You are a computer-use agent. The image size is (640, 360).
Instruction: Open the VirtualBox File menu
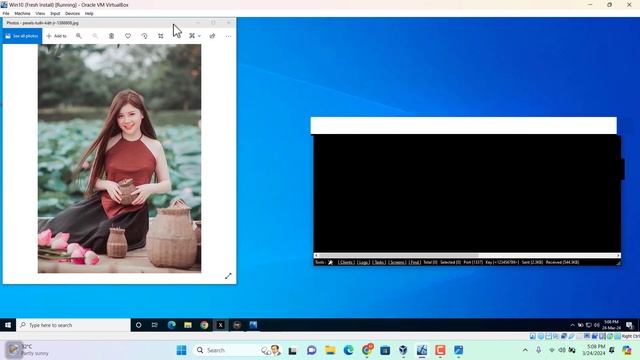[x=6, y=13]
